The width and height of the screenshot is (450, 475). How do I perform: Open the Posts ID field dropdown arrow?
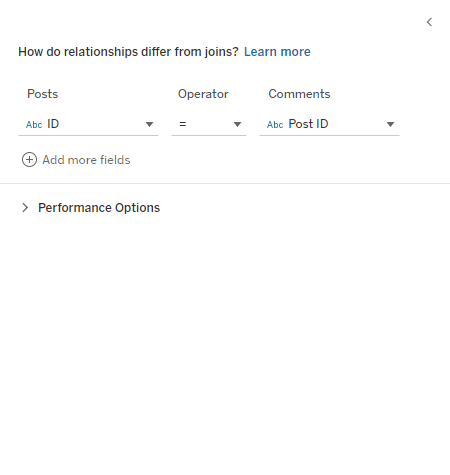(x=149, y=124)
